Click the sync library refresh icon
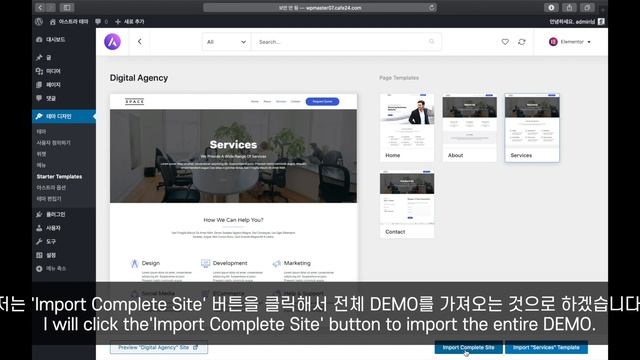The image size is (640, 360). coord(522,42)
